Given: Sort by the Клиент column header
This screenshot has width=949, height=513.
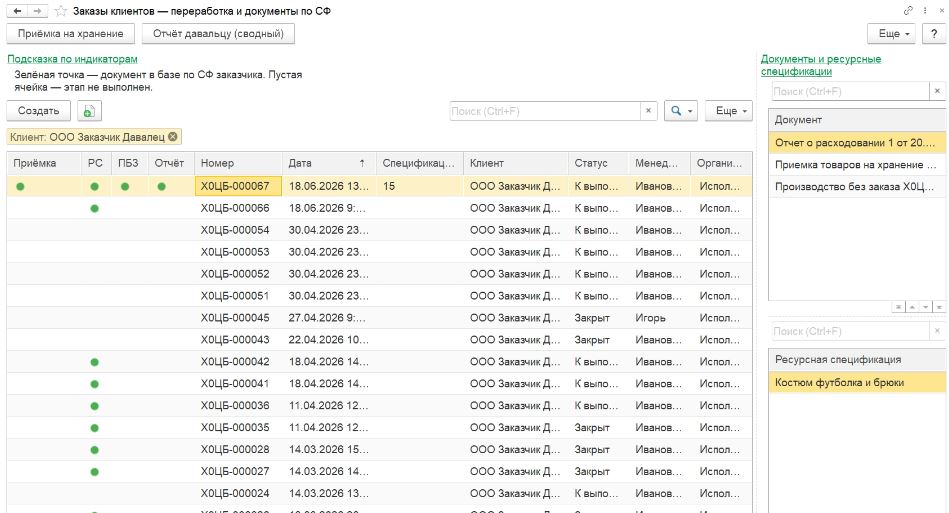Looking at the screenshot, I should click(x=515, y=163).
